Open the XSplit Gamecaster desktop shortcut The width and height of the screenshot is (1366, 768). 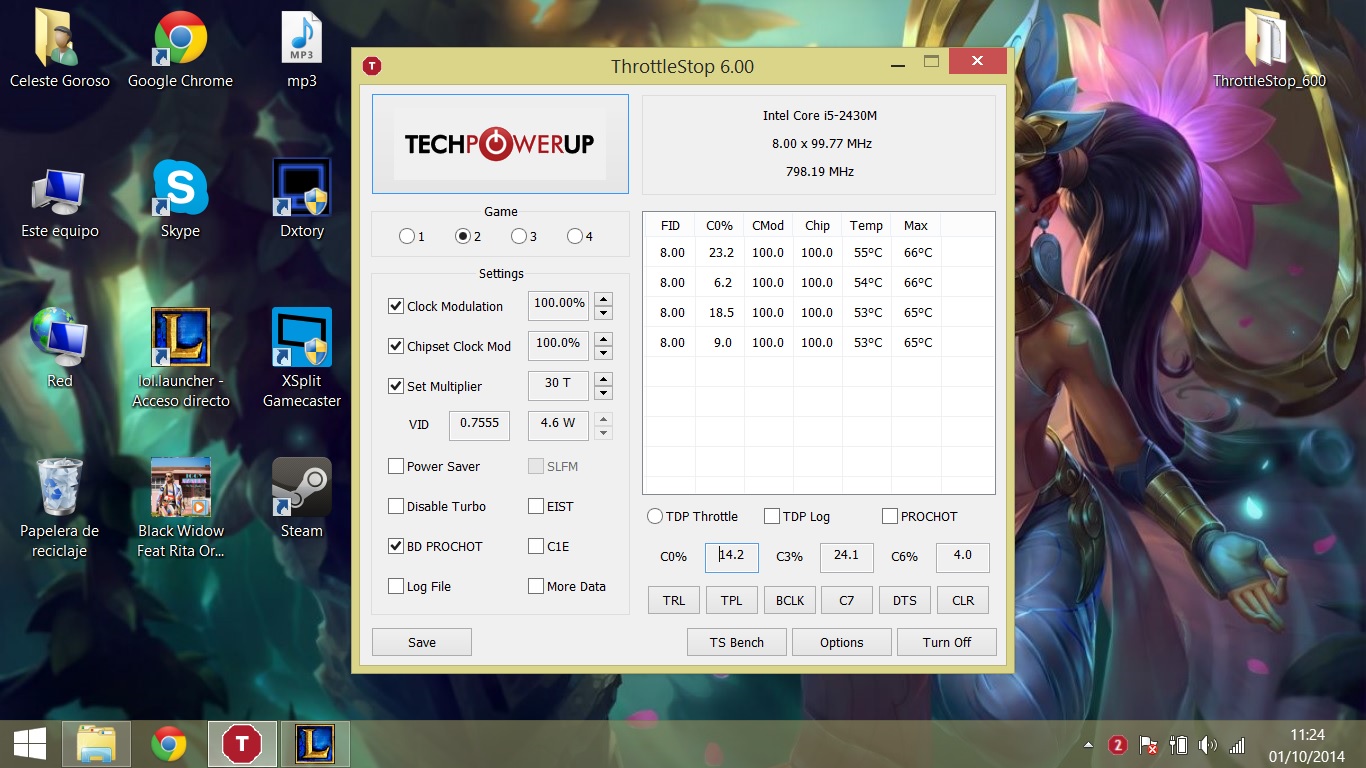301,358
